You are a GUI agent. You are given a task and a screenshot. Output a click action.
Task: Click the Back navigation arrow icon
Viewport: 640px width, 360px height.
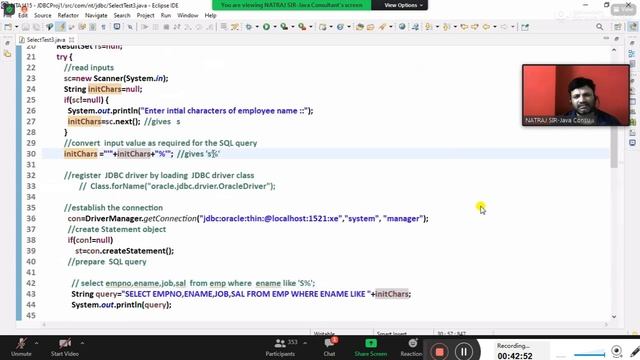point(486,27)
